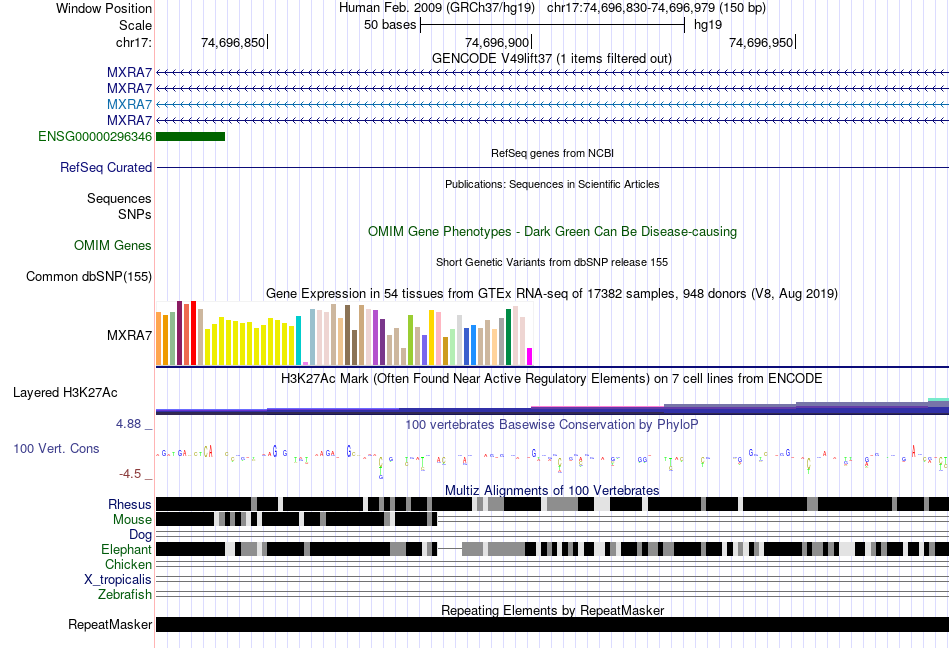
Task: Select the Elephant alignment row label
Action: point(126,549)
